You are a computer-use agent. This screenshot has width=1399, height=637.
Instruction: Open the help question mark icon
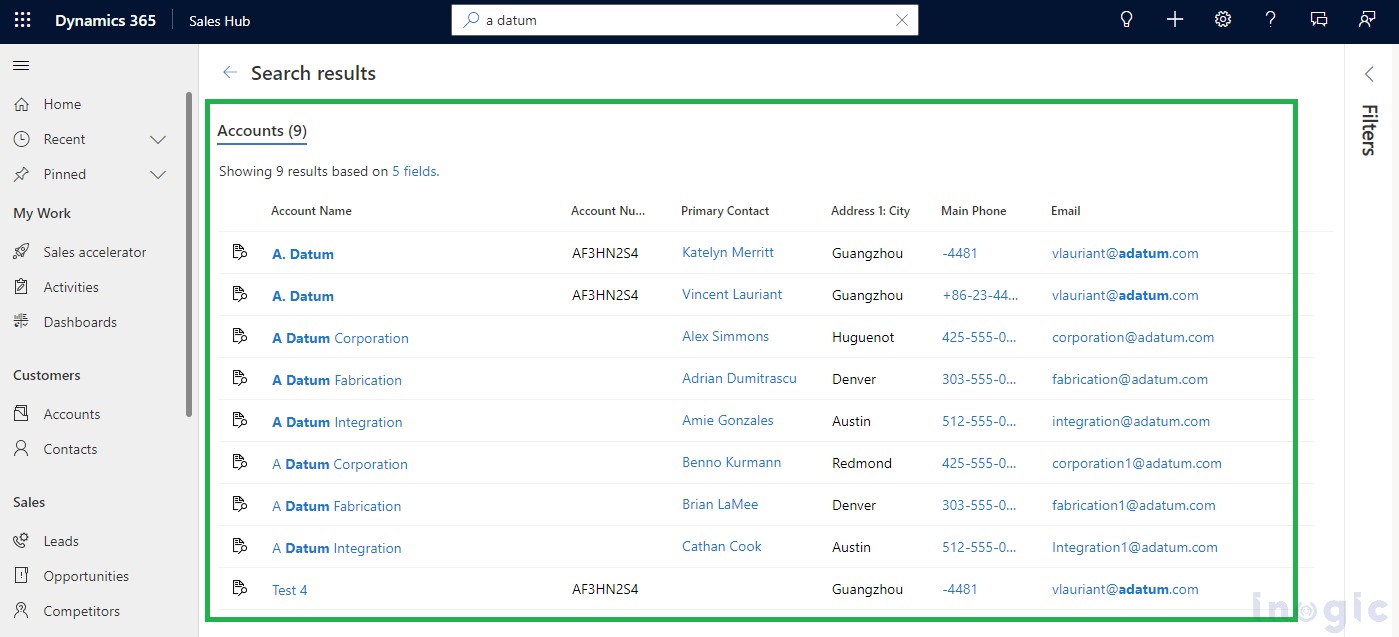coord(1271,20)
